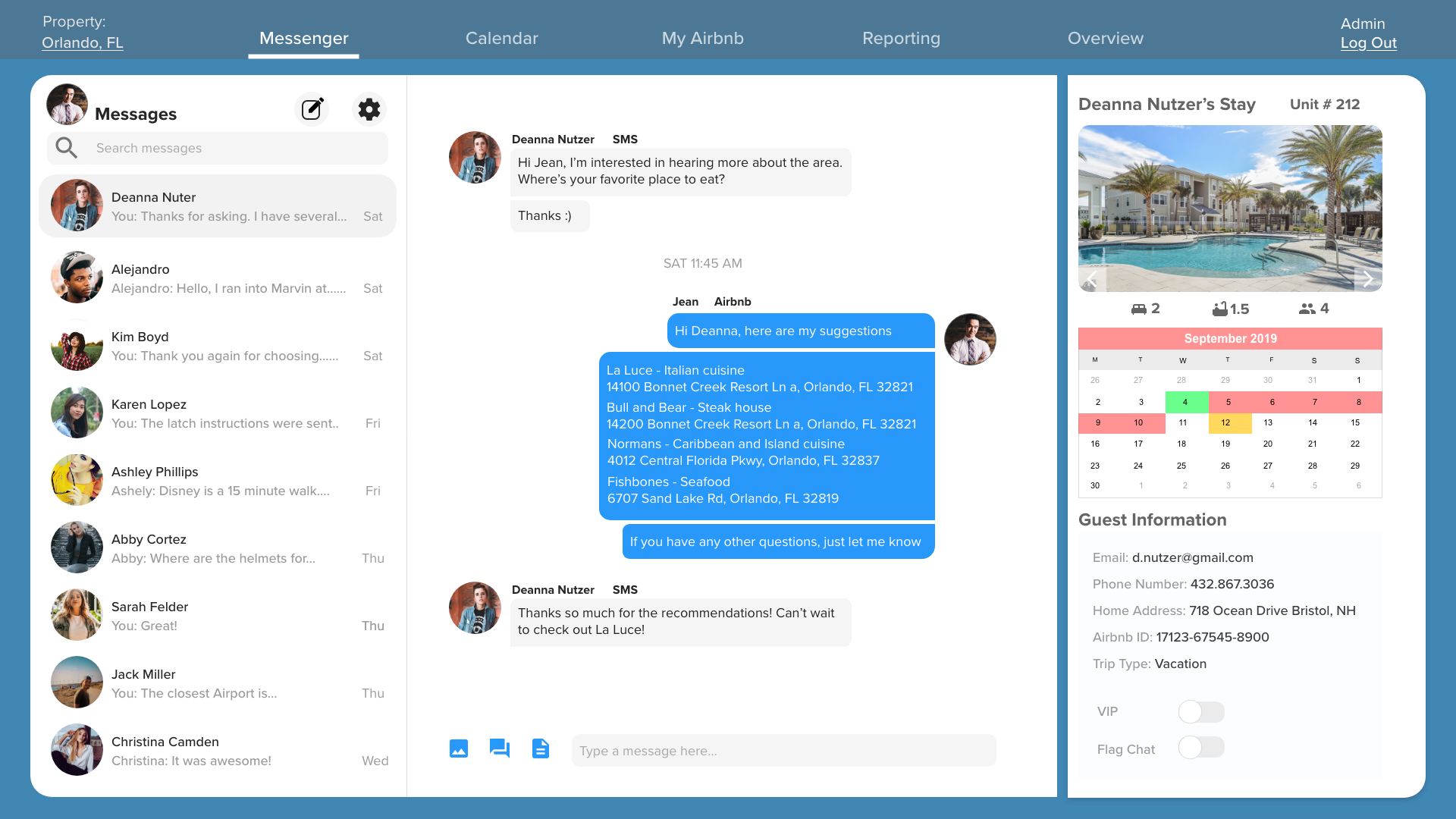Click the d.nutzer@gmail.com email address

pyautogui.click(x=1192, y=557)
